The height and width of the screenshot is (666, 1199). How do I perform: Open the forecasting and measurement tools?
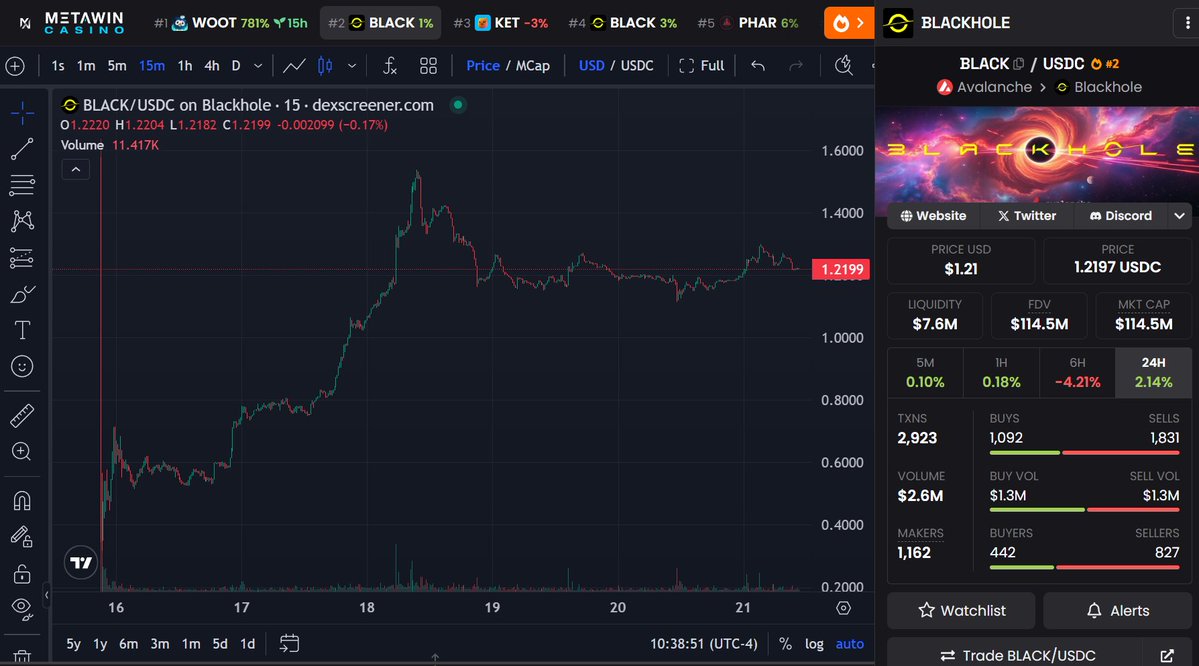(22, 258)
